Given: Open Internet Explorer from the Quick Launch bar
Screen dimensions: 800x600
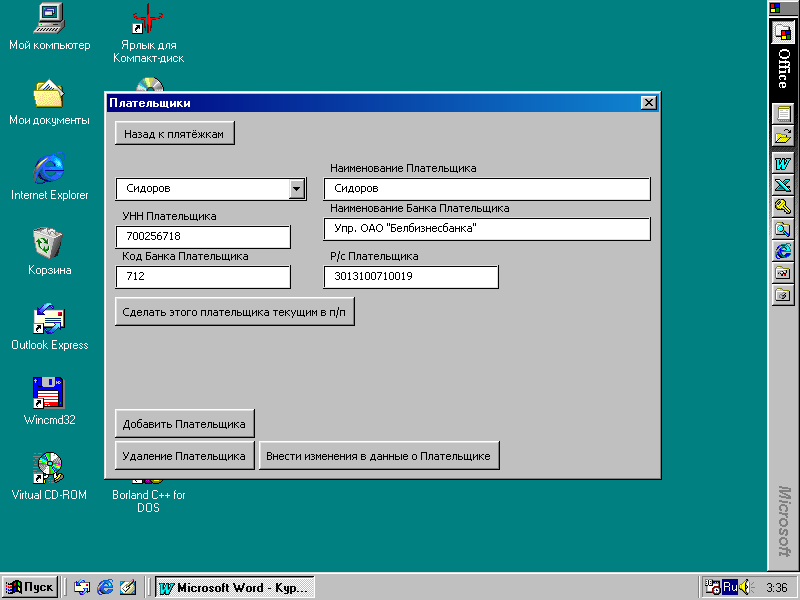Looking at the screenshot, I should click(x=105, y=587).
